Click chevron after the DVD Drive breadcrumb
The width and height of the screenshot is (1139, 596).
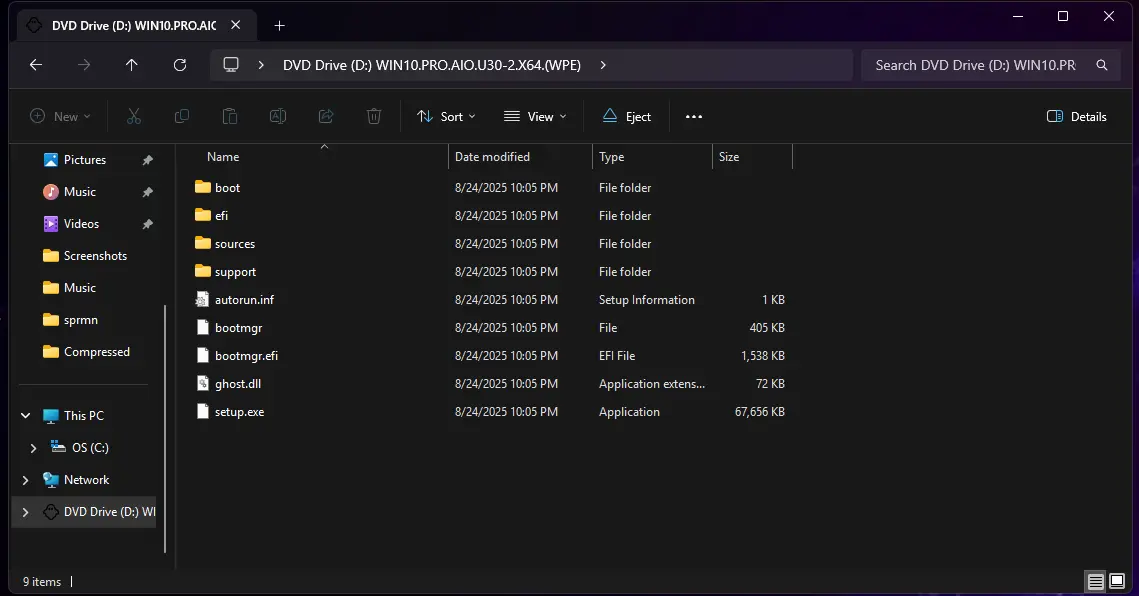(603, 65)
